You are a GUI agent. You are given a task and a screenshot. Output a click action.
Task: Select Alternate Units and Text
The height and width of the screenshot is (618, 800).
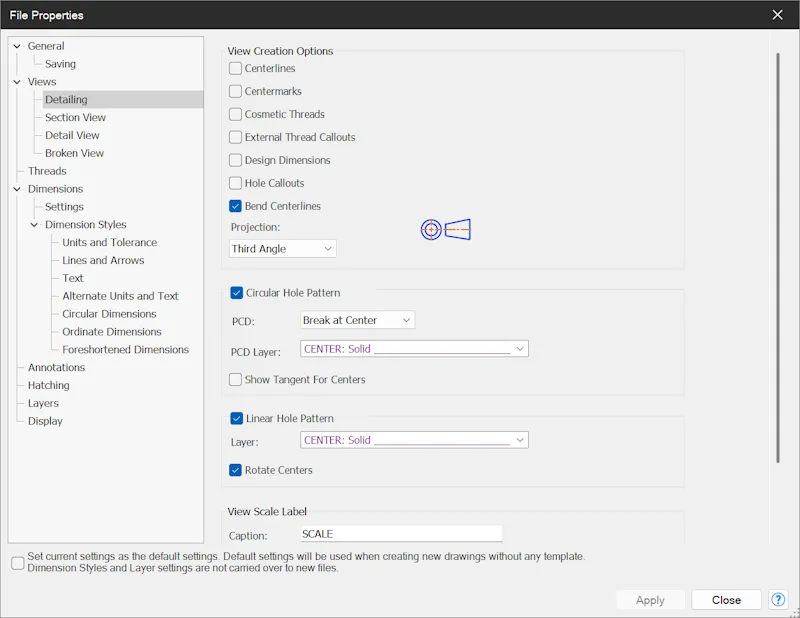120,296
